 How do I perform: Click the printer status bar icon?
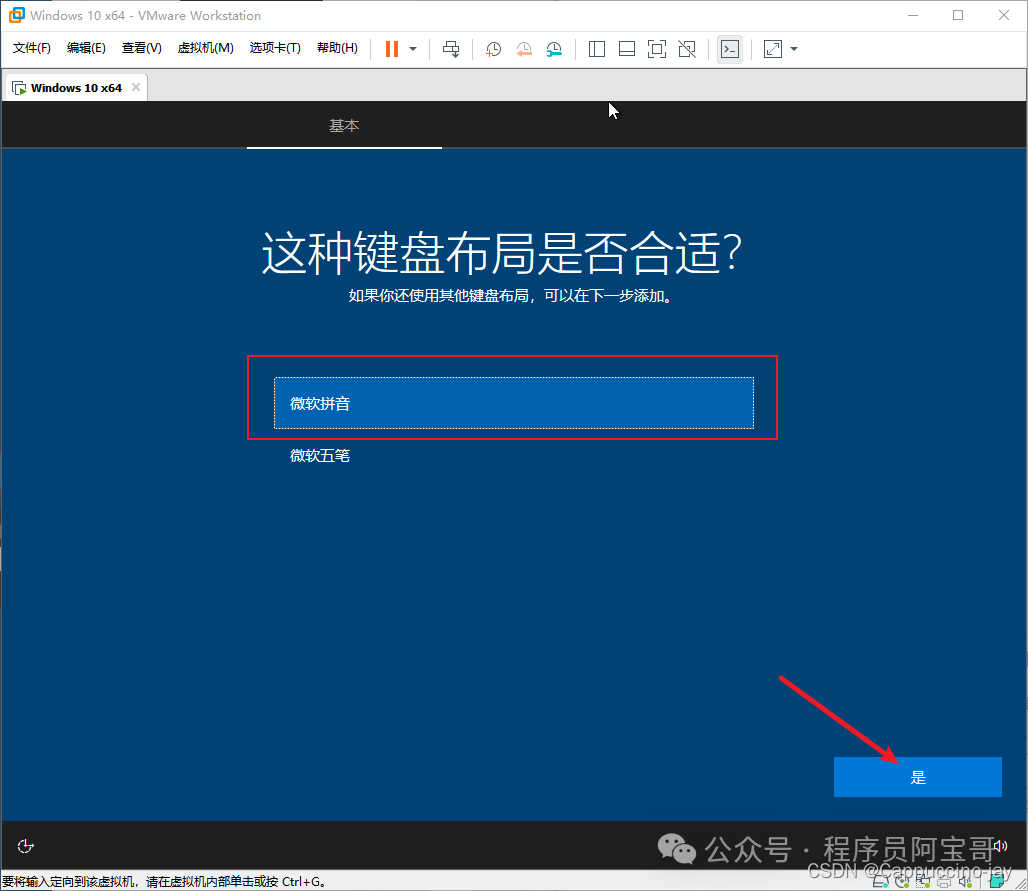tap(944, 882)
